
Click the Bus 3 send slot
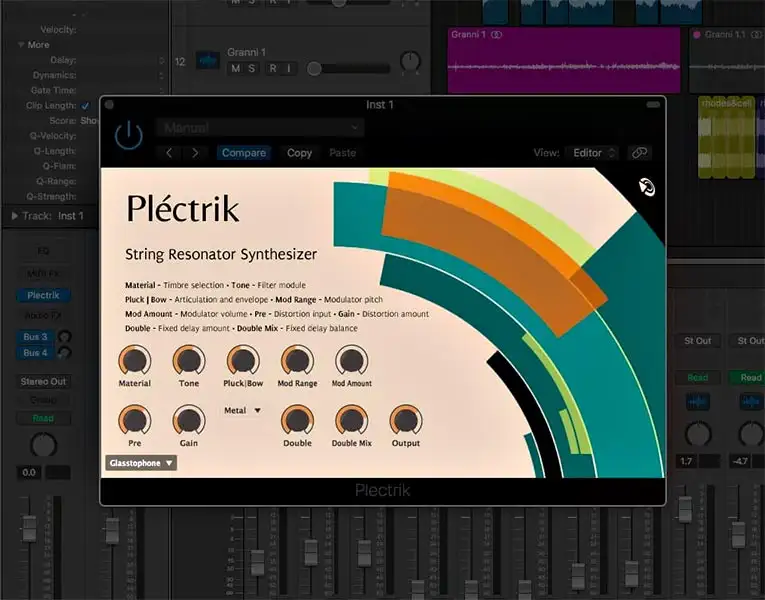36,337
